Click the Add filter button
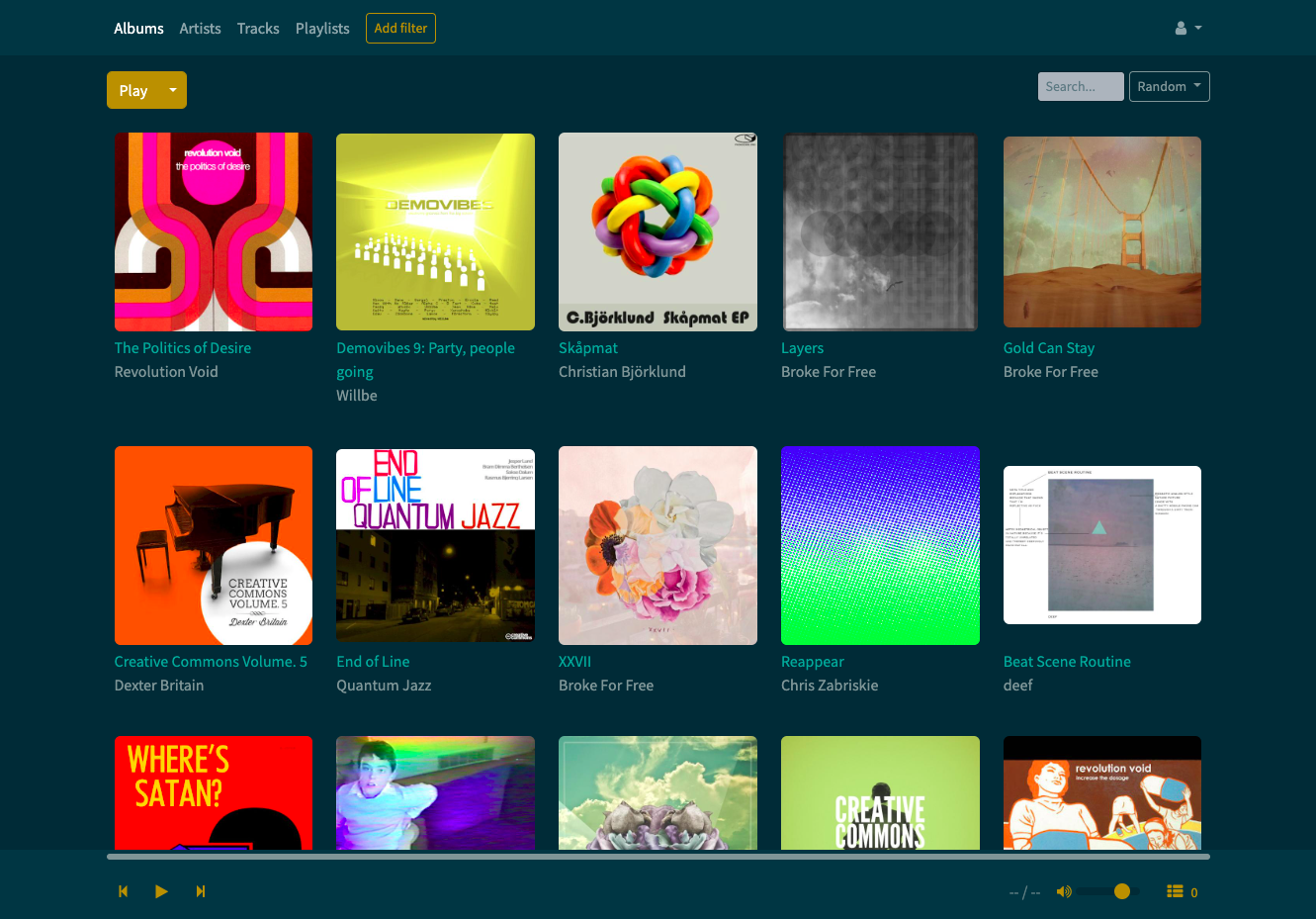Image resolution: width=1316 pixels, height=919 pixels. click(400, 28)
